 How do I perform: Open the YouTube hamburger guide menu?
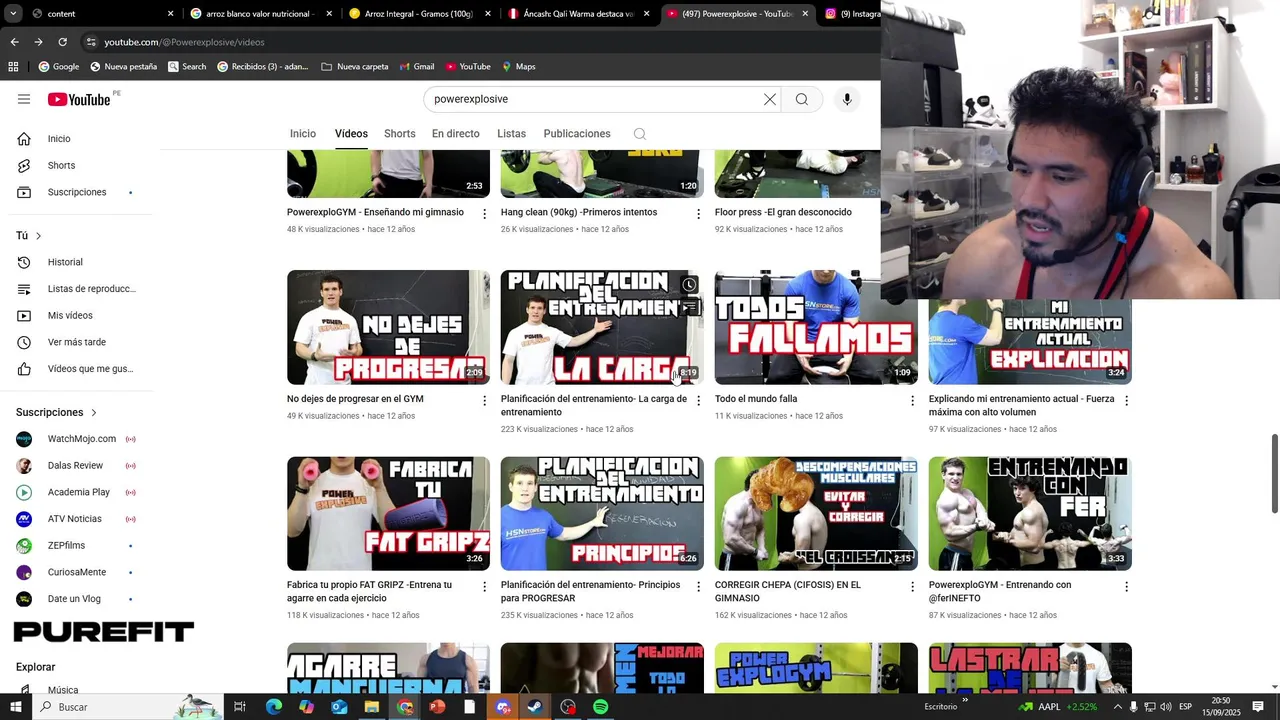tap(24, 99)
